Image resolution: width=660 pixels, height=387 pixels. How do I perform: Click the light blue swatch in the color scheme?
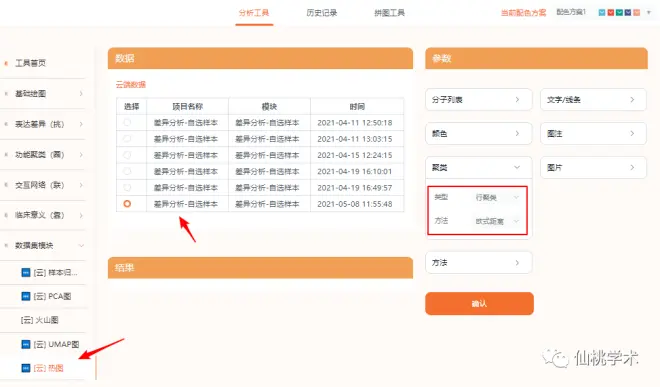pyautogui.click(x=602, y=13)
